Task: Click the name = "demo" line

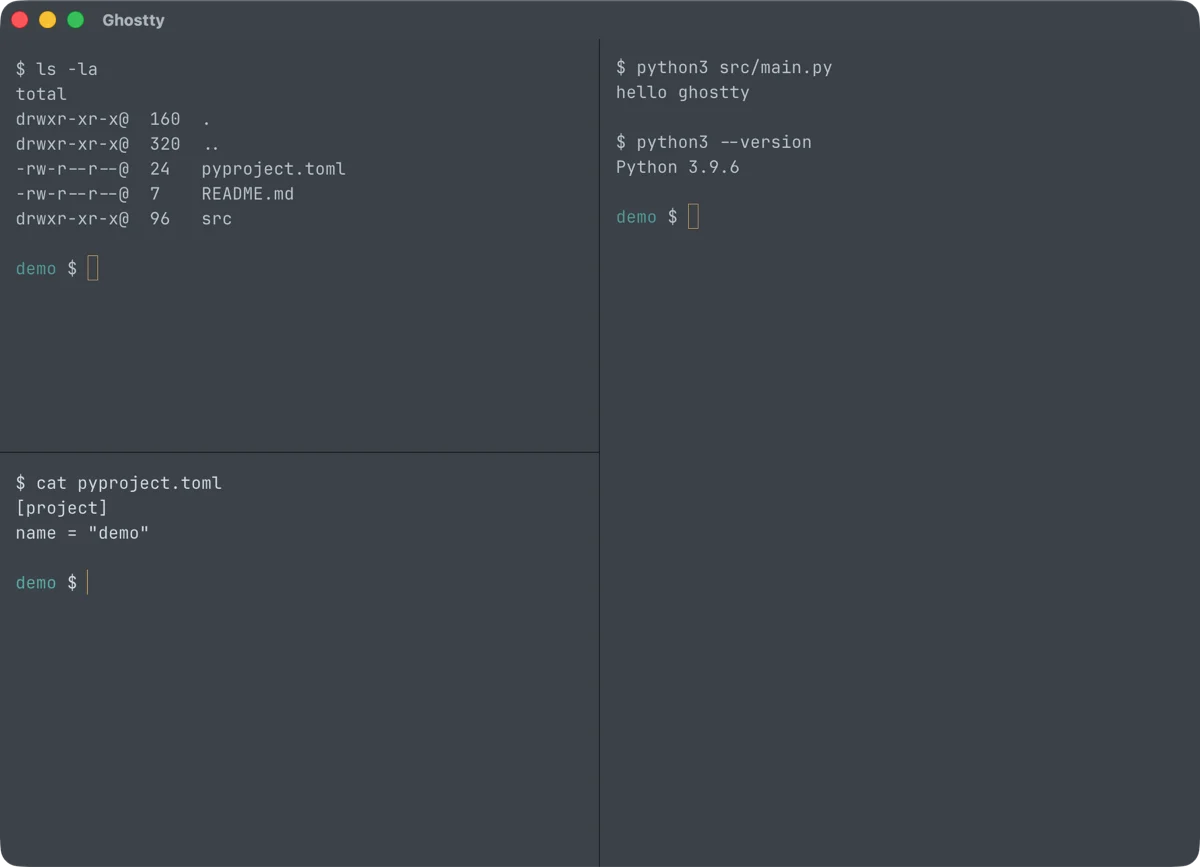Action: click(82, 533)
